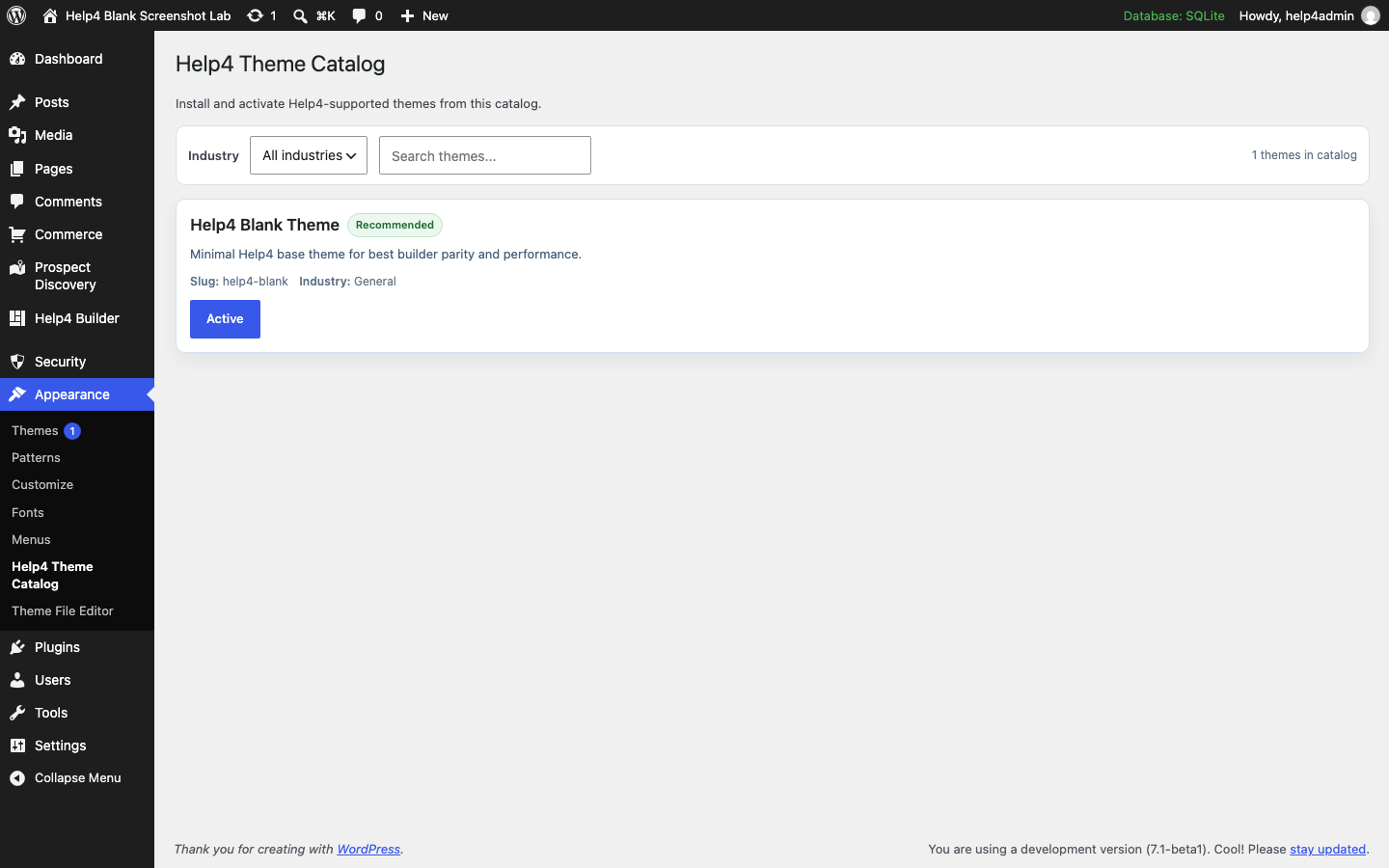Open the Fonts submenu item
The height and width of the screenshot is (868, 1389).
(x=77, y=513)
